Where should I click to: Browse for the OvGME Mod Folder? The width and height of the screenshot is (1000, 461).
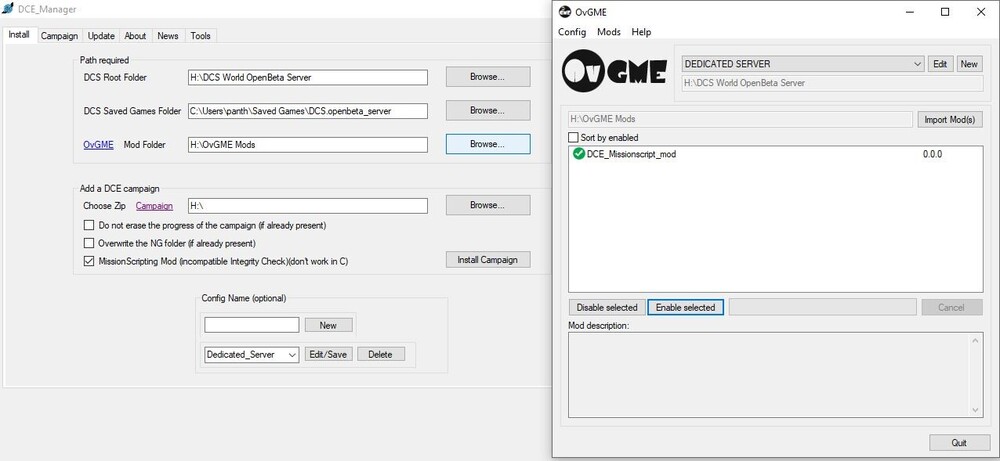488,144
